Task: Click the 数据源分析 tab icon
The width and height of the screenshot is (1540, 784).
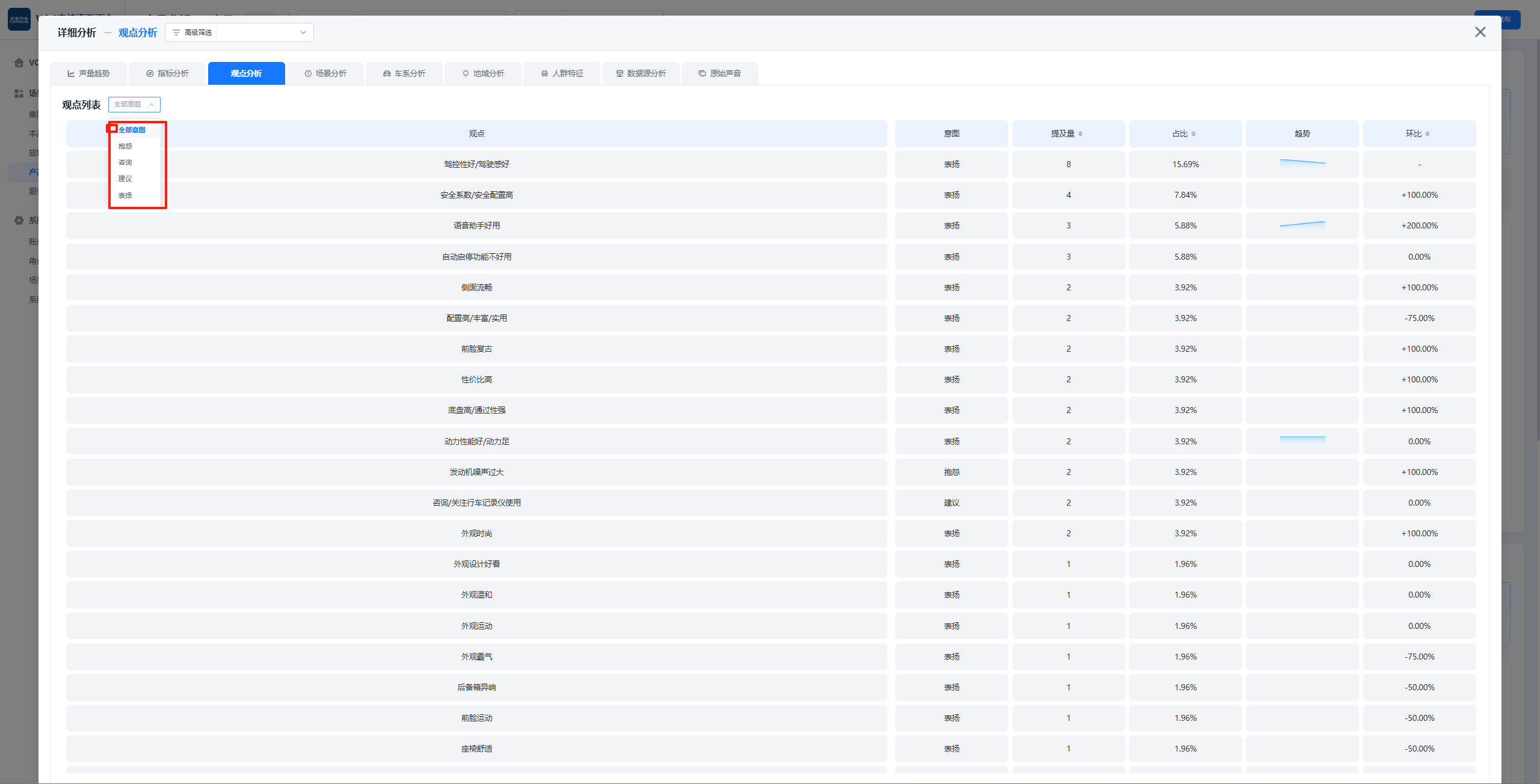Action: pos(620,73)
